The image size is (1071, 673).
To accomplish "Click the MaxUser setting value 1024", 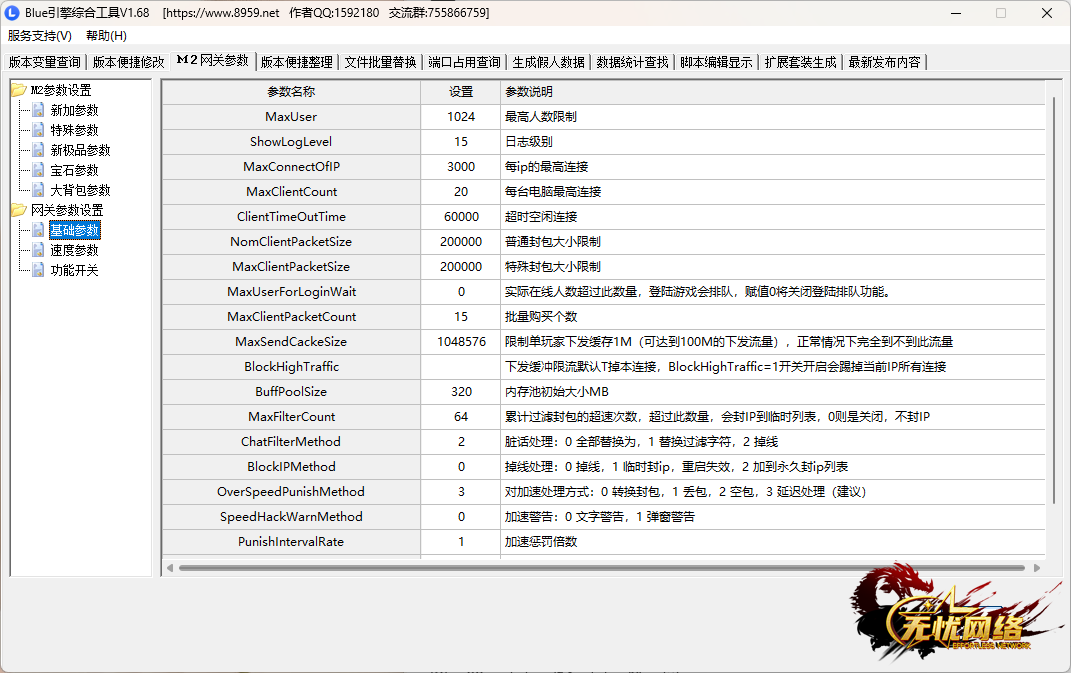I will (461, 117).
